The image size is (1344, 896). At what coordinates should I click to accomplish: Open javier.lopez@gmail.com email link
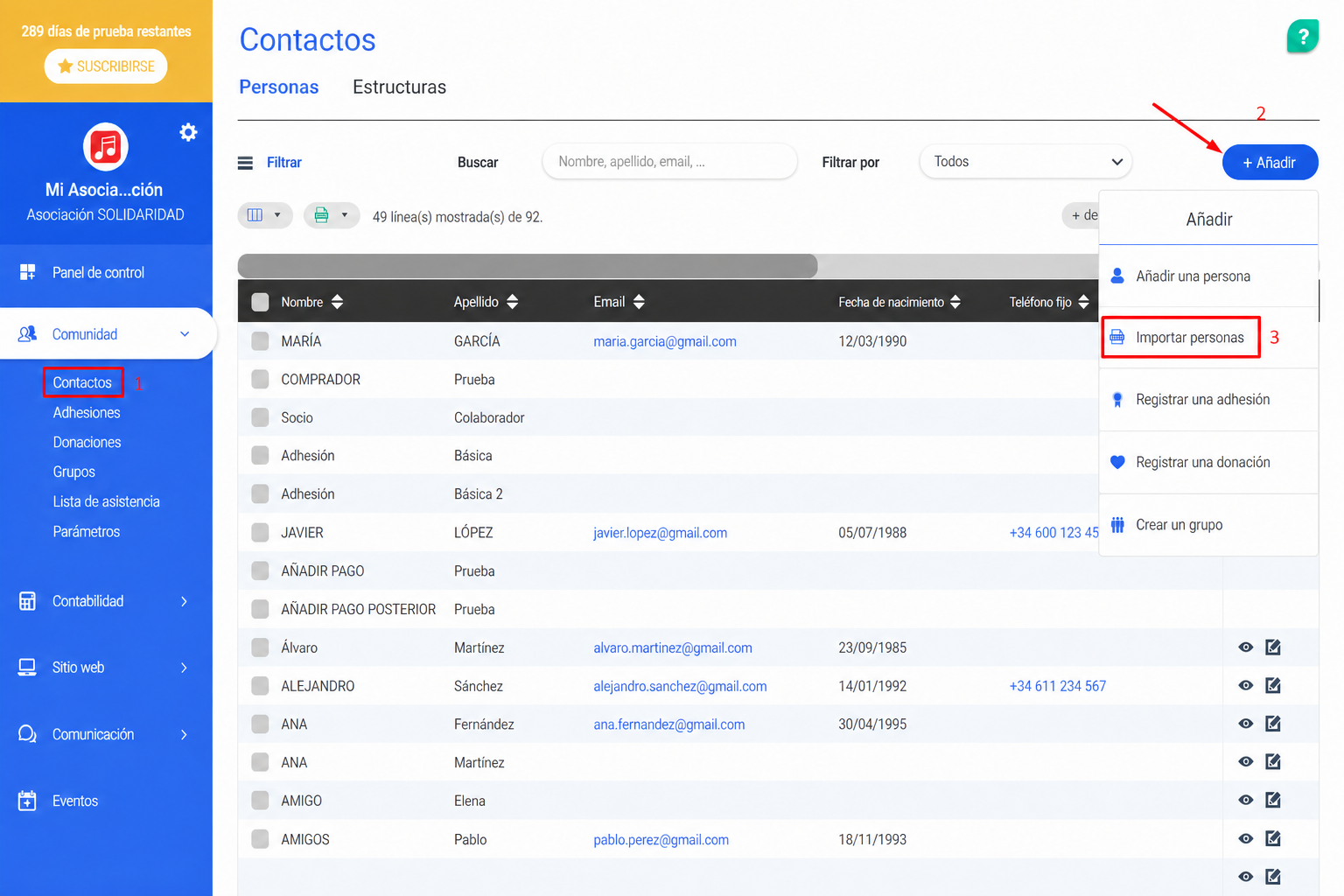click(660, 533)
